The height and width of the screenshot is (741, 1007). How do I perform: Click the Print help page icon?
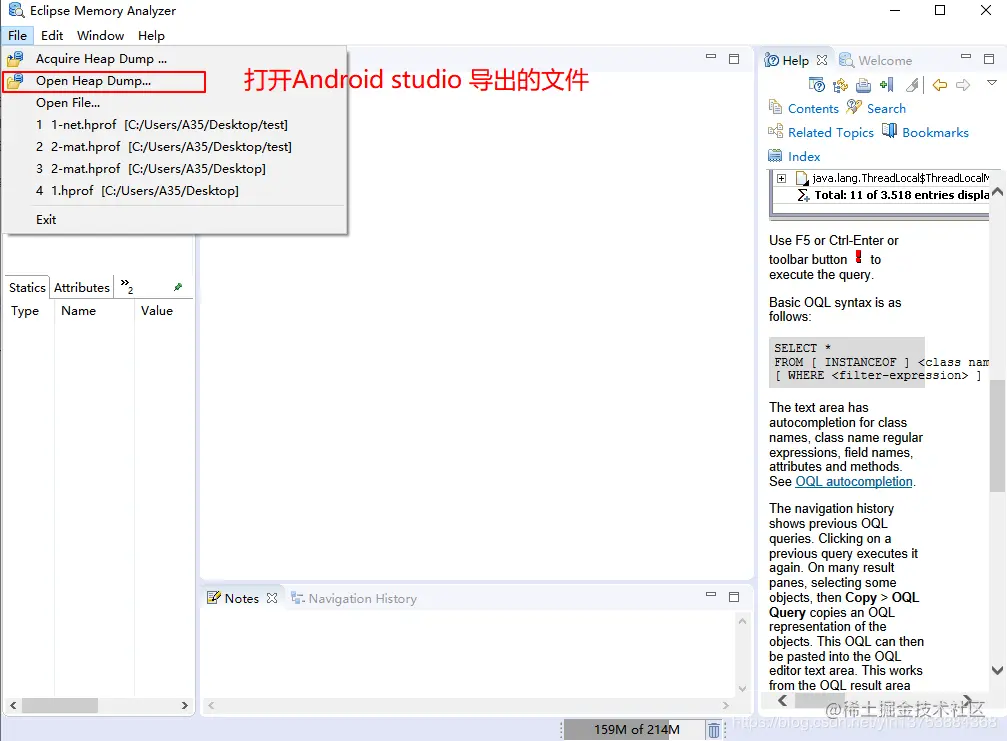pyautogui.click(x=864, y=85)
